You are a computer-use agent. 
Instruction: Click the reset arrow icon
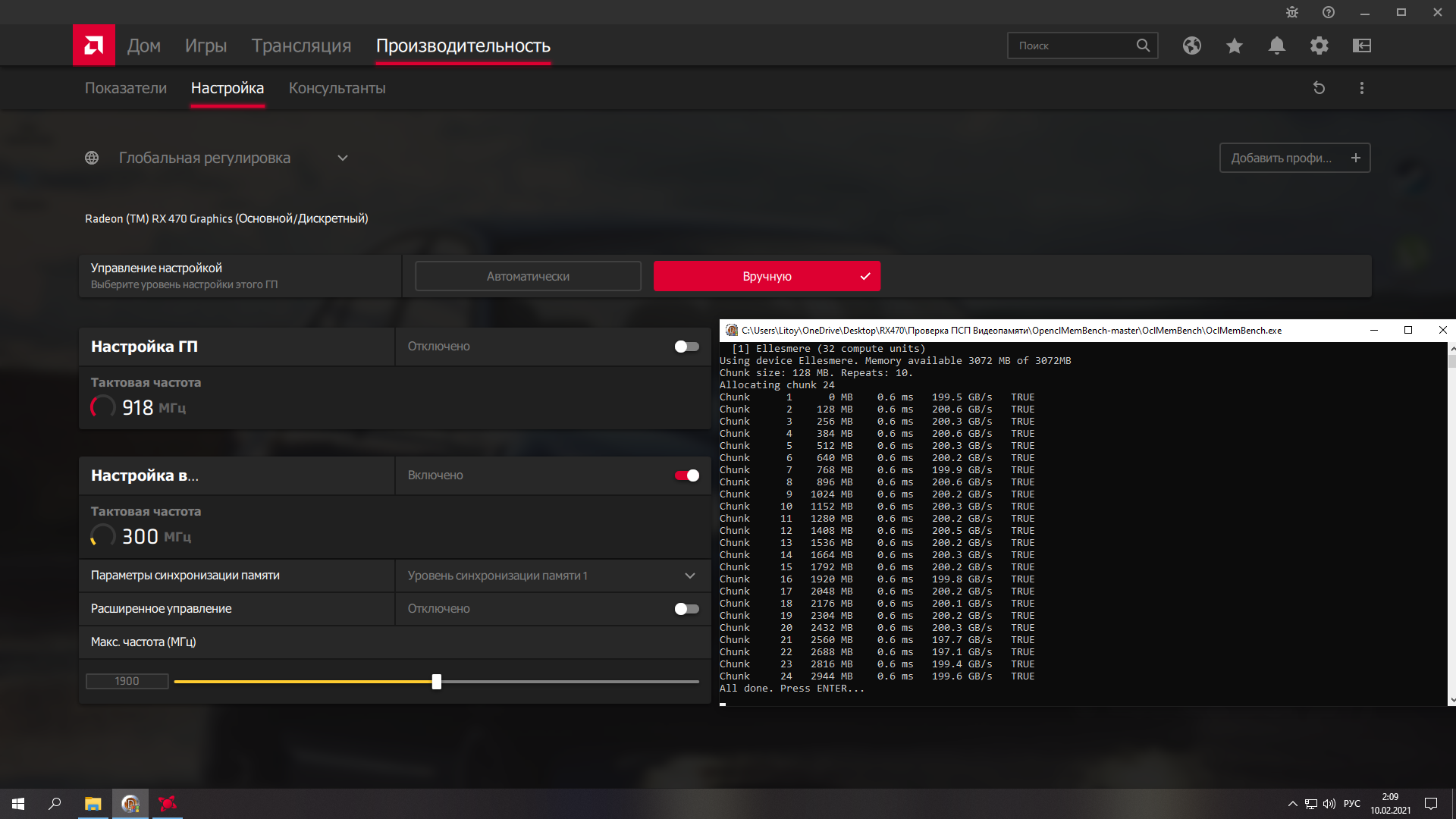point(1319,88)
